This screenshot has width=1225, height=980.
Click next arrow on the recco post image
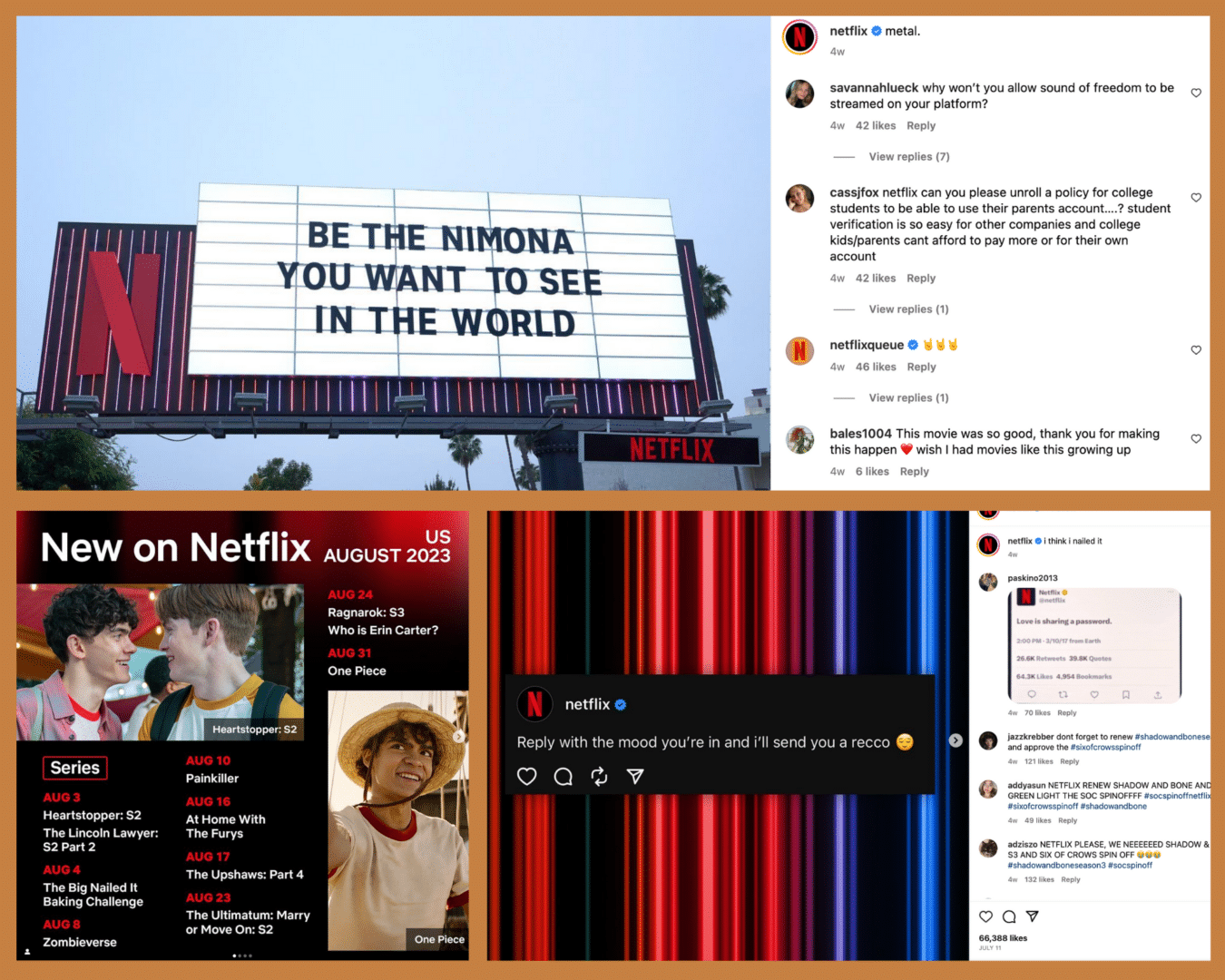coord(955,740)
